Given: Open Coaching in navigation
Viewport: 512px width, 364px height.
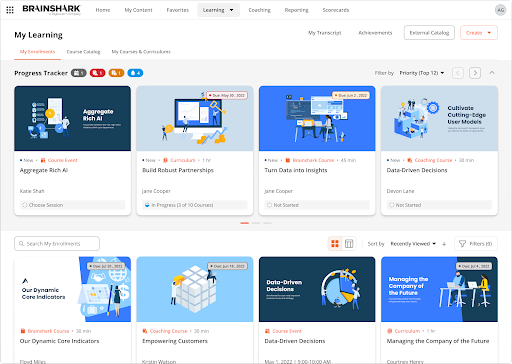Looking at the screenshot, I should click(259, 10).
